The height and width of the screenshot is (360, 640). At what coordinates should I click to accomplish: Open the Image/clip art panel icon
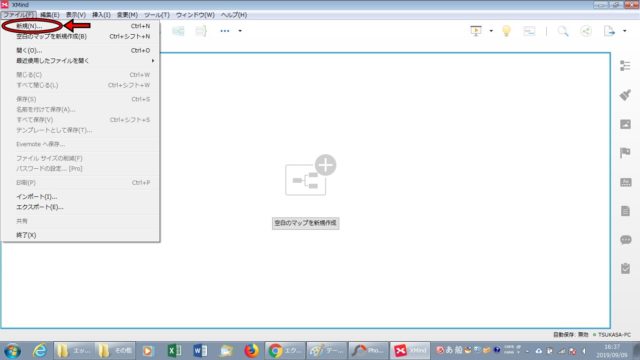pos(625,124)
